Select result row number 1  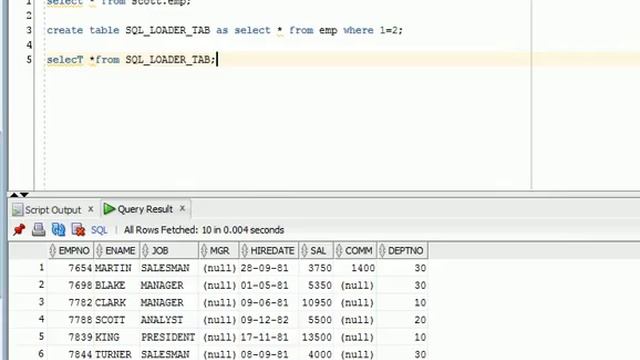point(41,267)
